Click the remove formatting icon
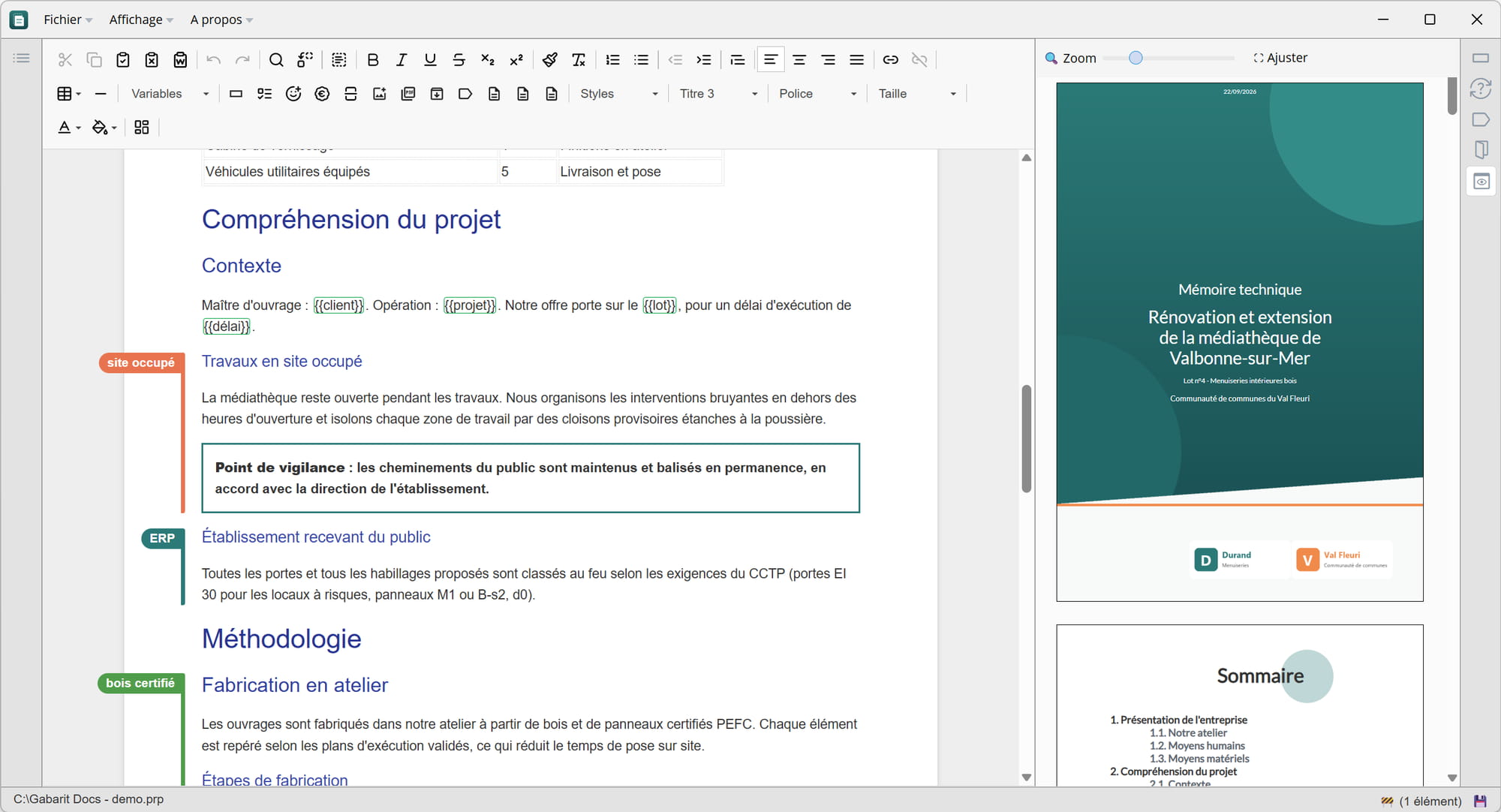 coord(578,60)
